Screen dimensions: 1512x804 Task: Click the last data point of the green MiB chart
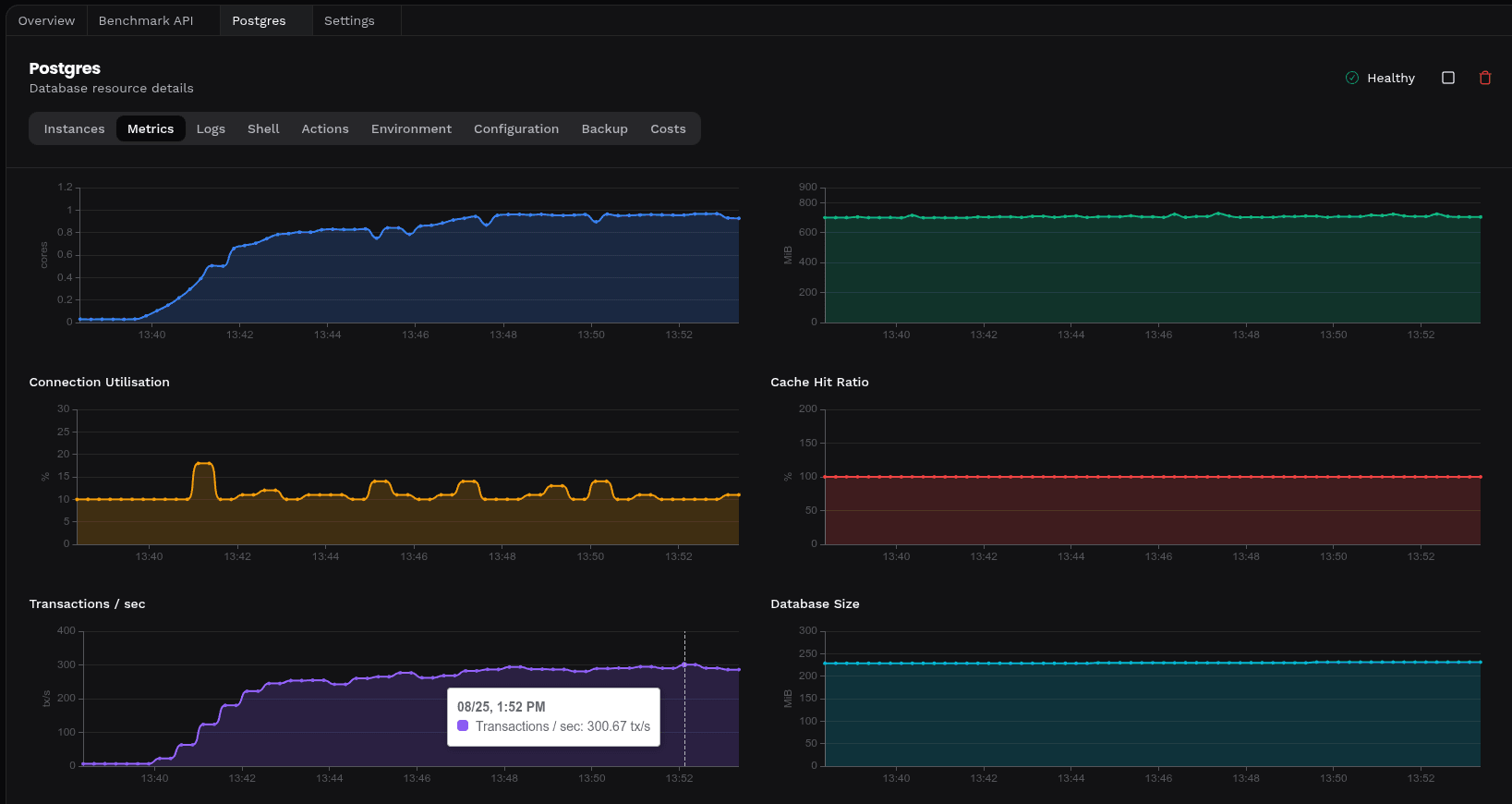(x=1481, y=217)
